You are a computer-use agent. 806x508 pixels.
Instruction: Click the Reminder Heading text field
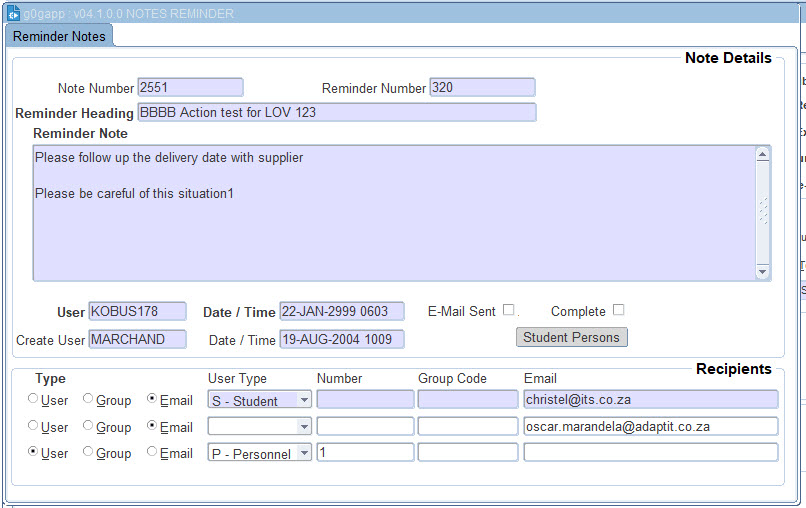pyautogui.click(x=336, y=112)
